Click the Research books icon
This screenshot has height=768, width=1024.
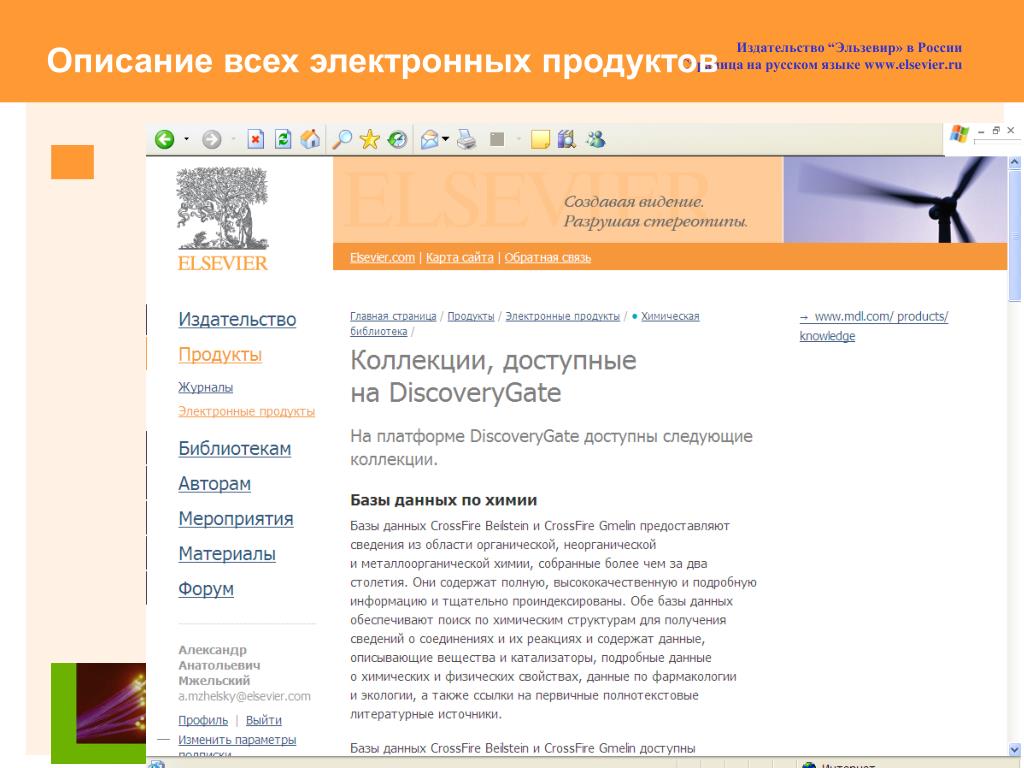point(566,139)
